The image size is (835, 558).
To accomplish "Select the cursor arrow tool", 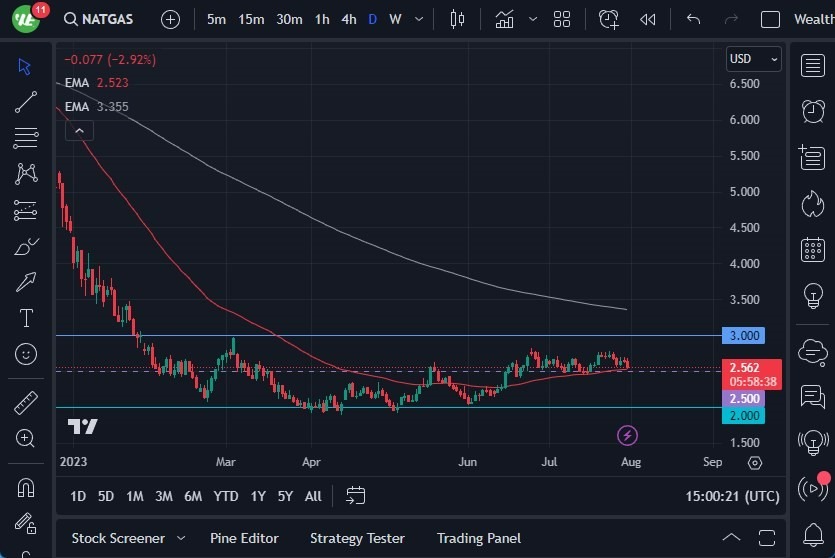I will [25, 67].
